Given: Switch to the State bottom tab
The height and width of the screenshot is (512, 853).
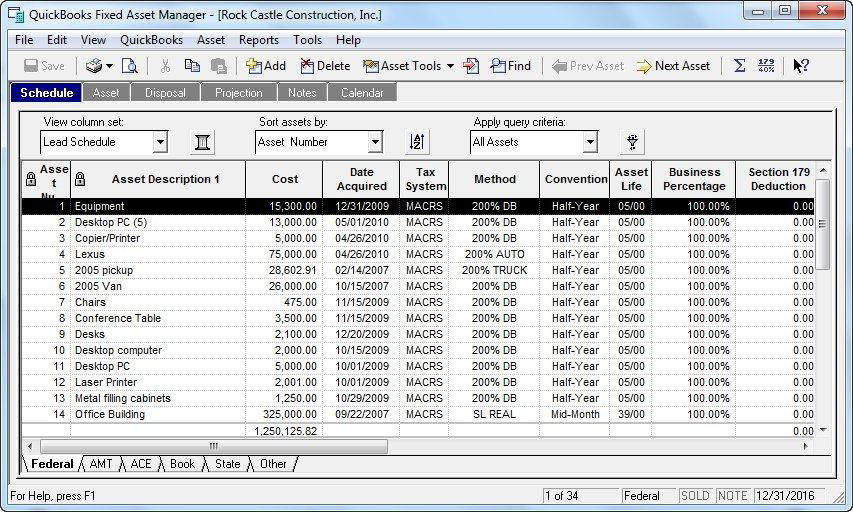Looking at the screenshot, I should [x=227, y=464].
